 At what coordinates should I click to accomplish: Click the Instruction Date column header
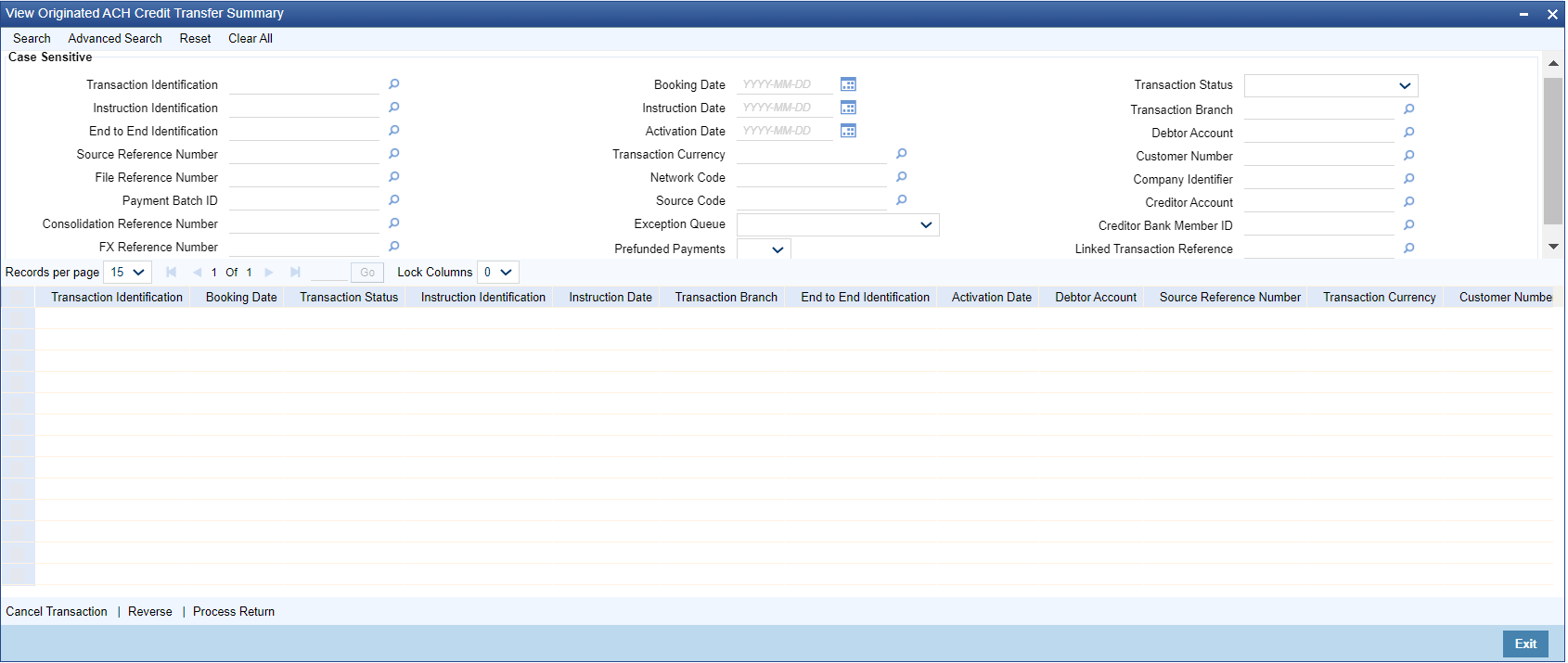coord(610,298)
